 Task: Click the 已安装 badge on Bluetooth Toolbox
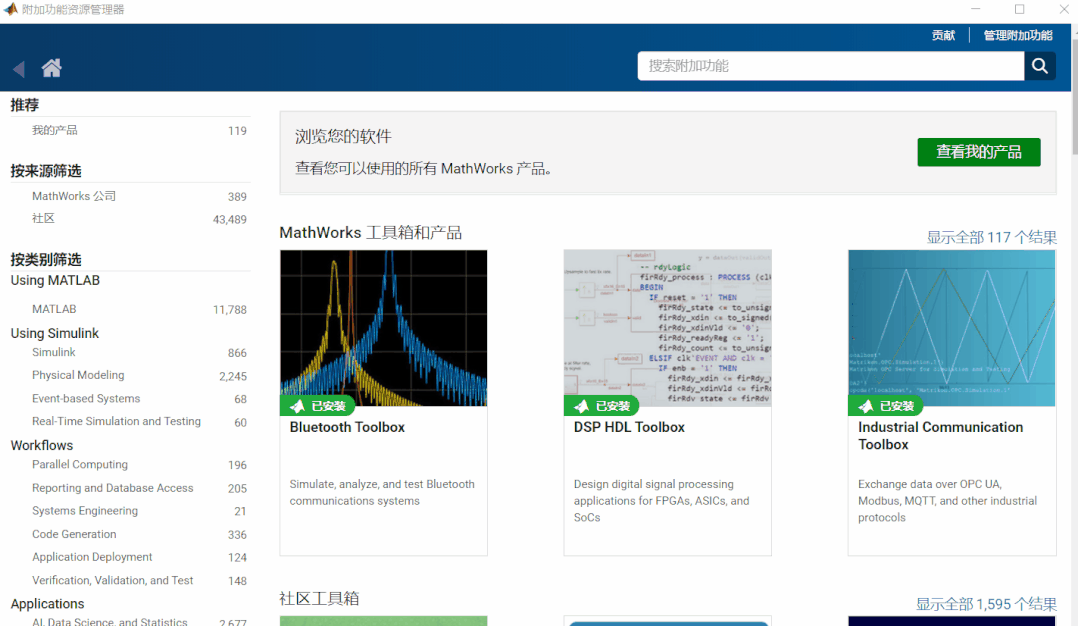point(318,406)
